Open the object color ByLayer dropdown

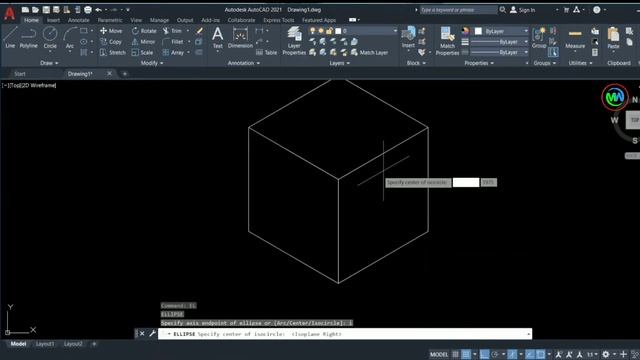pyautogui.click(x=525, y=31)
